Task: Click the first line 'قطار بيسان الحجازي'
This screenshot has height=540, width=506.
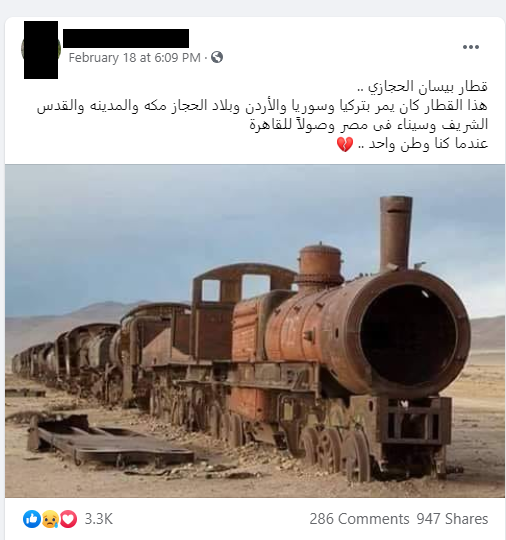Action: pos(423,87)
